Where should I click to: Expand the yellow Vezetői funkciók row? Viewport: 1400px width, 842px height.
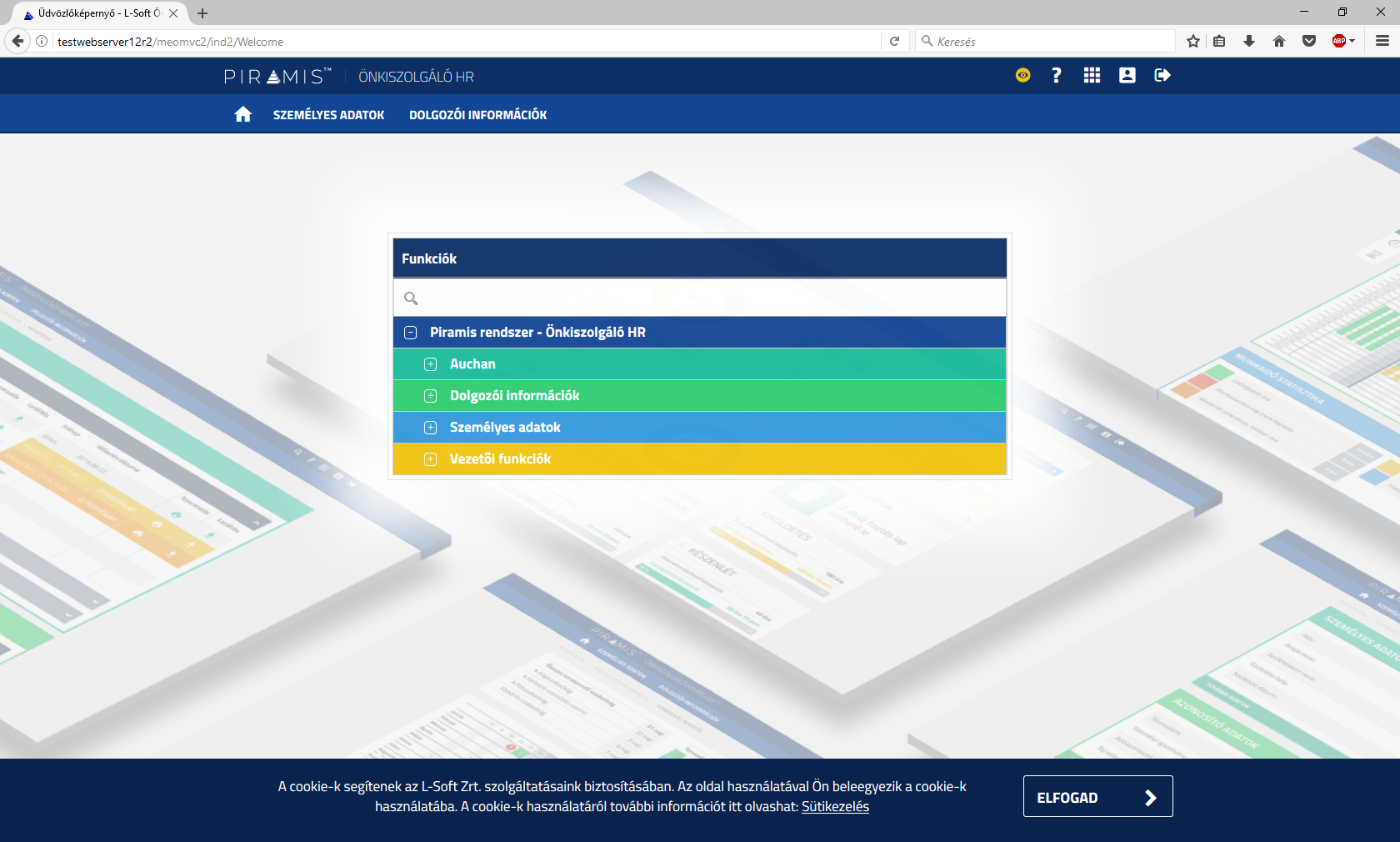click(x=430, y=459)
